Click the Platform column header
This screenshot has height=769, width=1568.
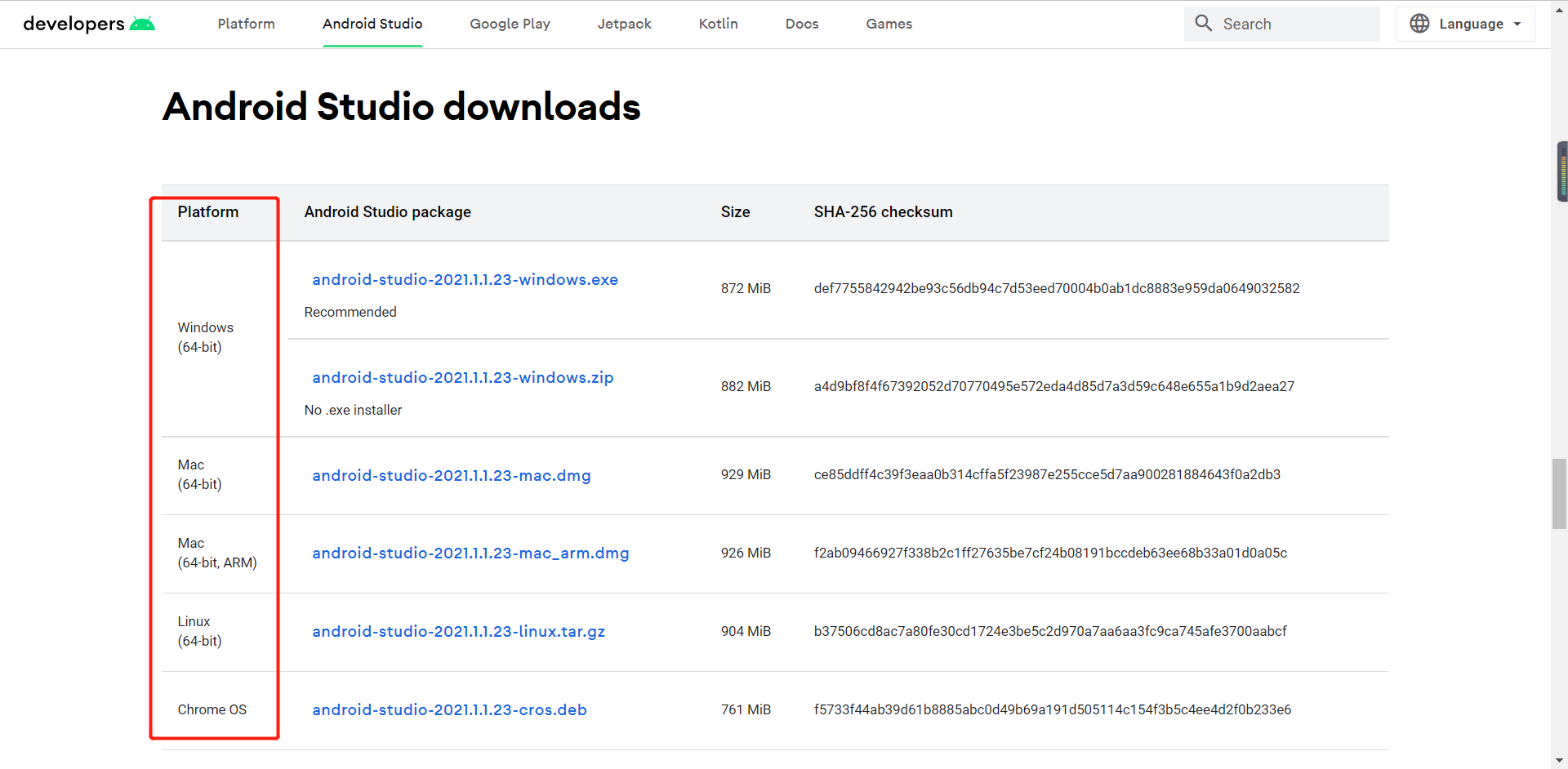[208, 211]
